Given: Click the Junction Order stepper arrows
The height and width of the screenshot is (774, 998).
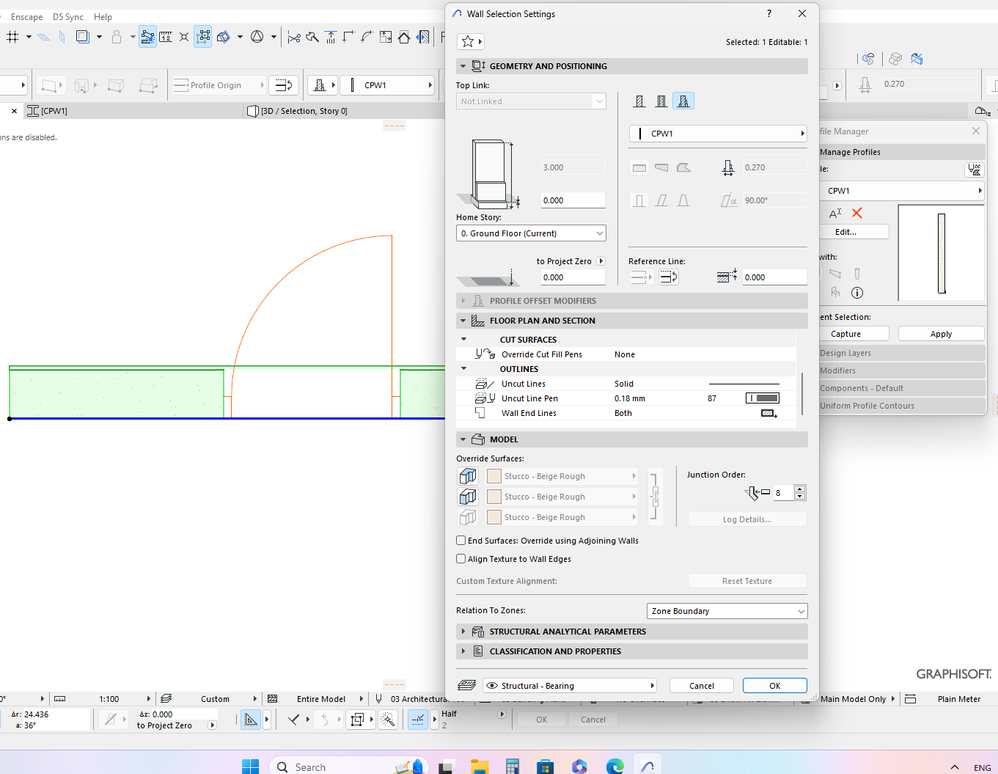Looking at the screenshot, I should [x=800, y=492].
